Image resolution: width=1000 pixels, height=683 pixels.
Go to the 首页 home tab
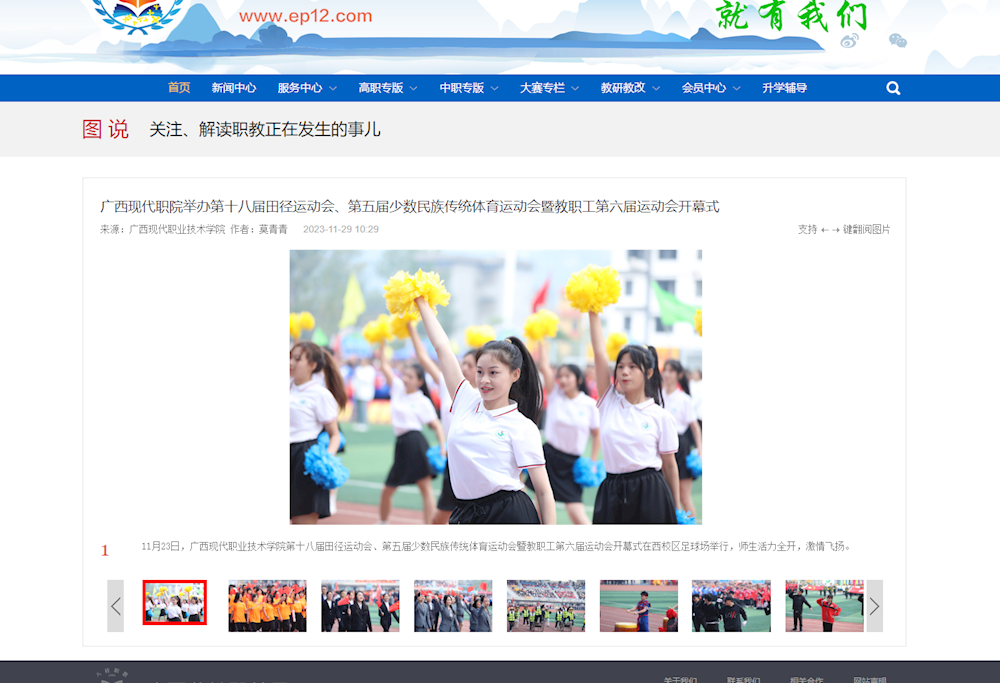pos(179,88)
